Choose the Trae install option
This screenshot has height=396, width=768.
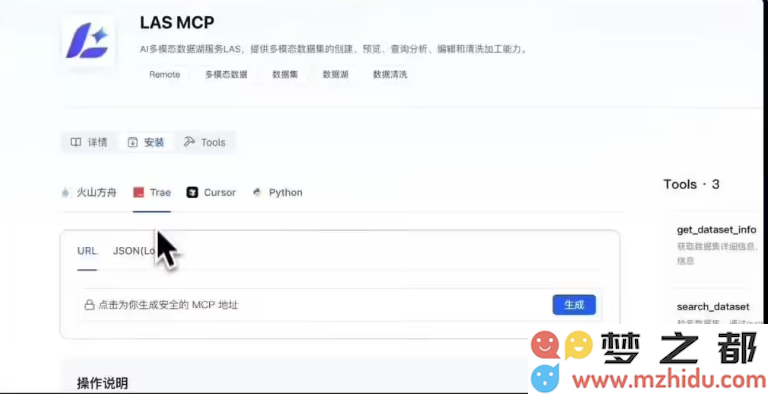pyautogui.click(x=152, y=193)
